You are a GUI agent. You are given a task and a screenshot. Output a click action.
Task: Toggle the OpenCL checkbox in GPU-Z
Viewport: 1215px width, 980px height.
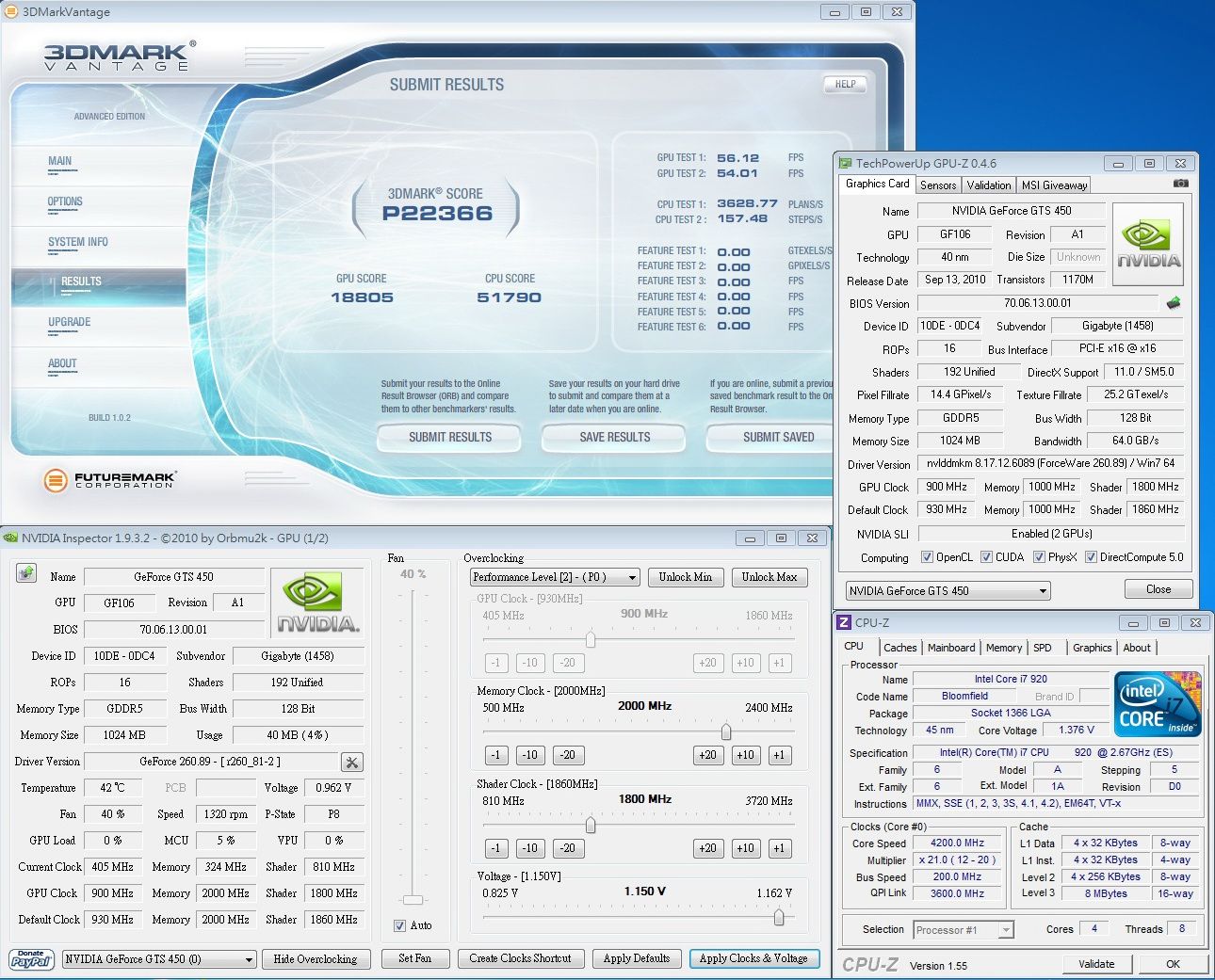coord(927,557)
